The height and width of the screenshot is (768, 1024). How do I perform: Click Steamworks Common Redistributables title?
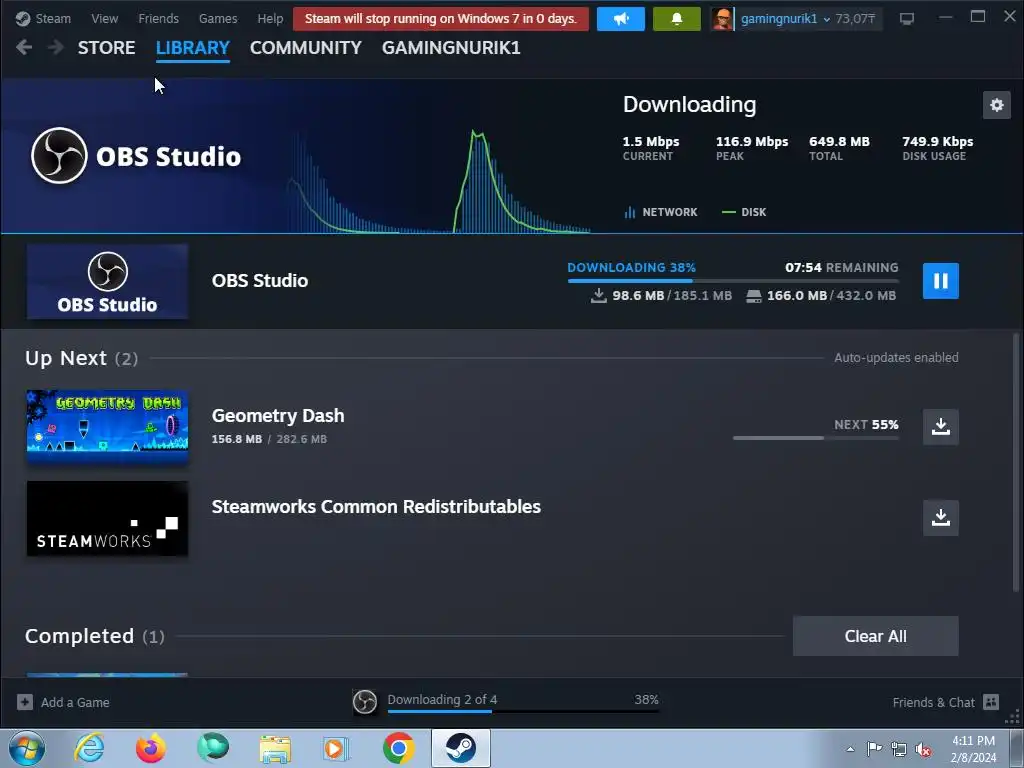click(x=376, y=507)
